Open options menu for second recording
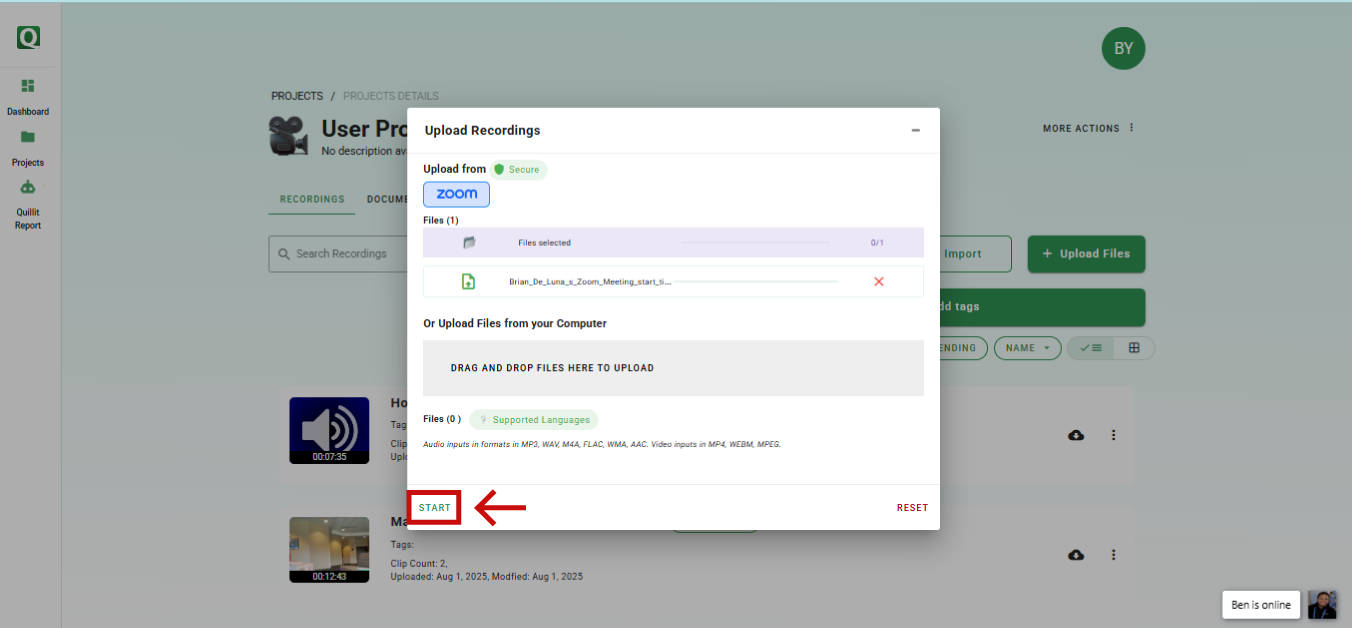The height and width of the screenshot is (628, 1352). click(1113, 555)
